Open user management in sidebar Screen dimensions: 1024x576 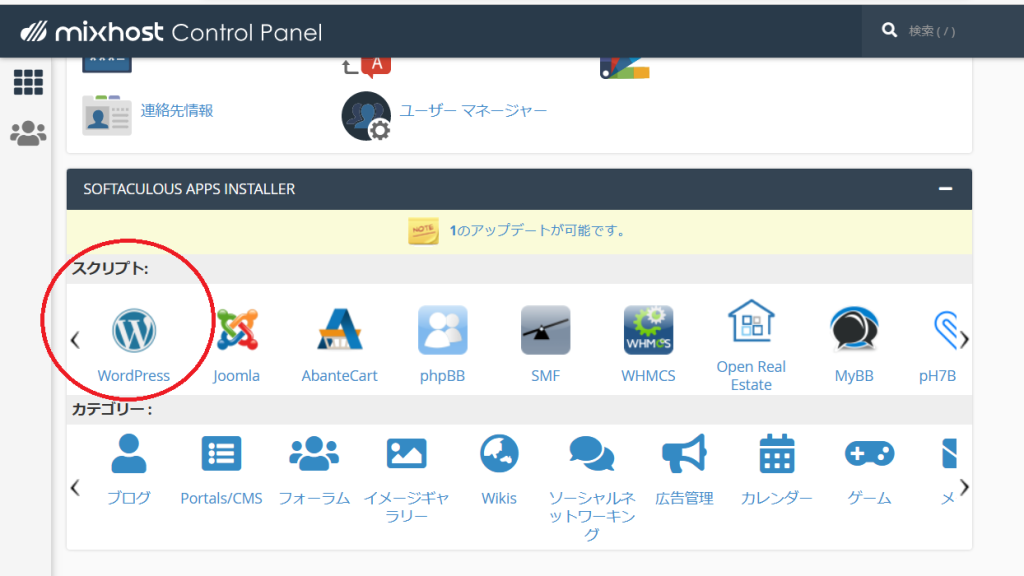pyautogui.click(x=28, y=133)
